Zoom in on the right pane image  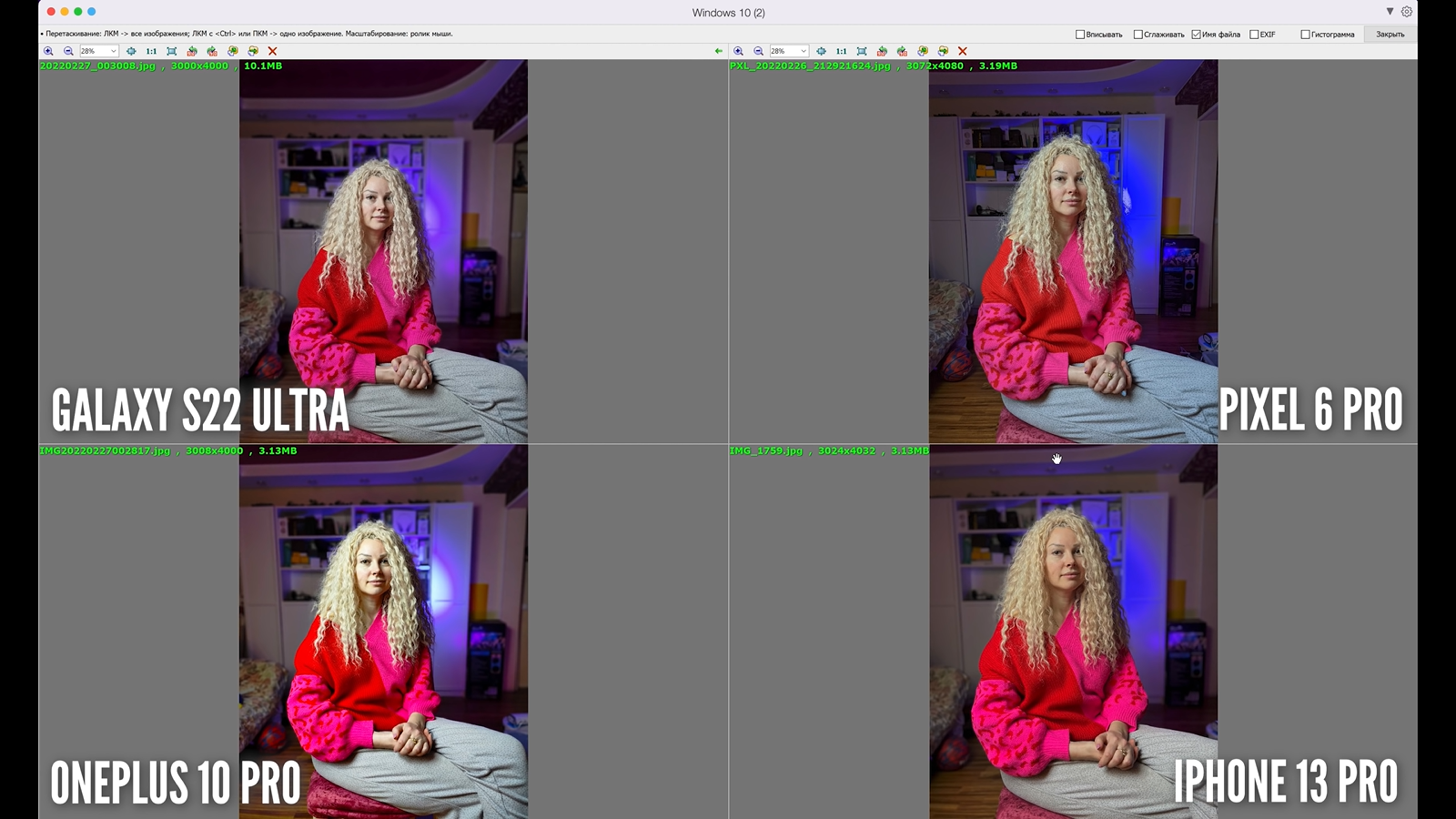point(738,51)
